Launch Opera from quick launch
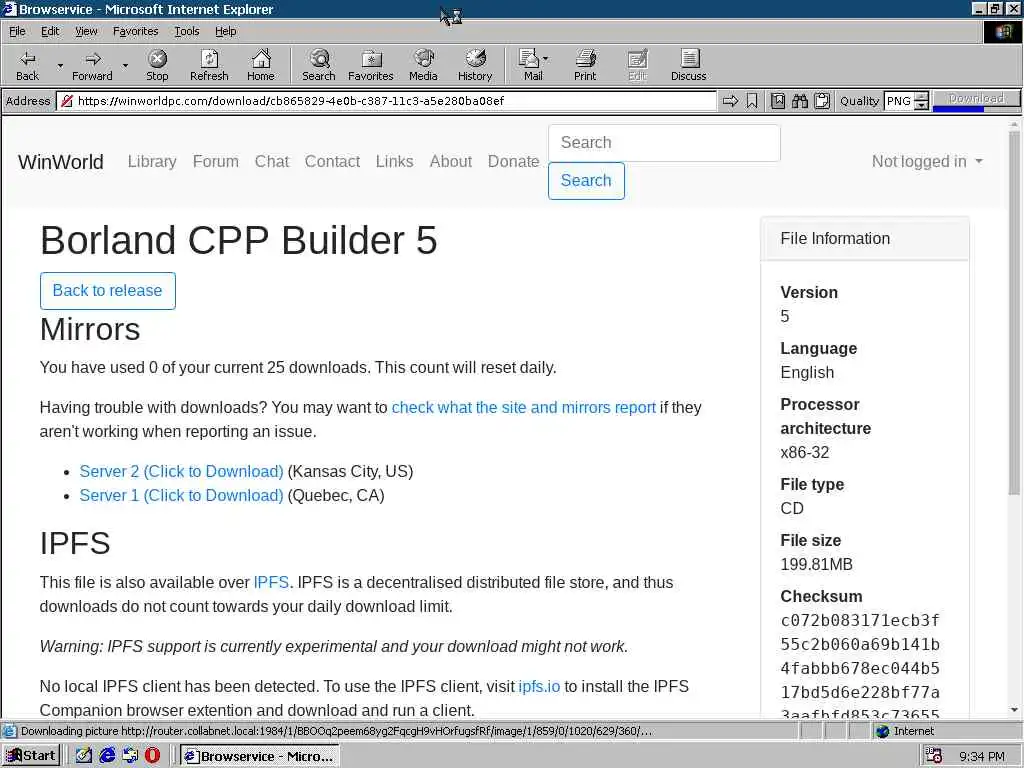The image size is (1024, 768). point(152,756)
